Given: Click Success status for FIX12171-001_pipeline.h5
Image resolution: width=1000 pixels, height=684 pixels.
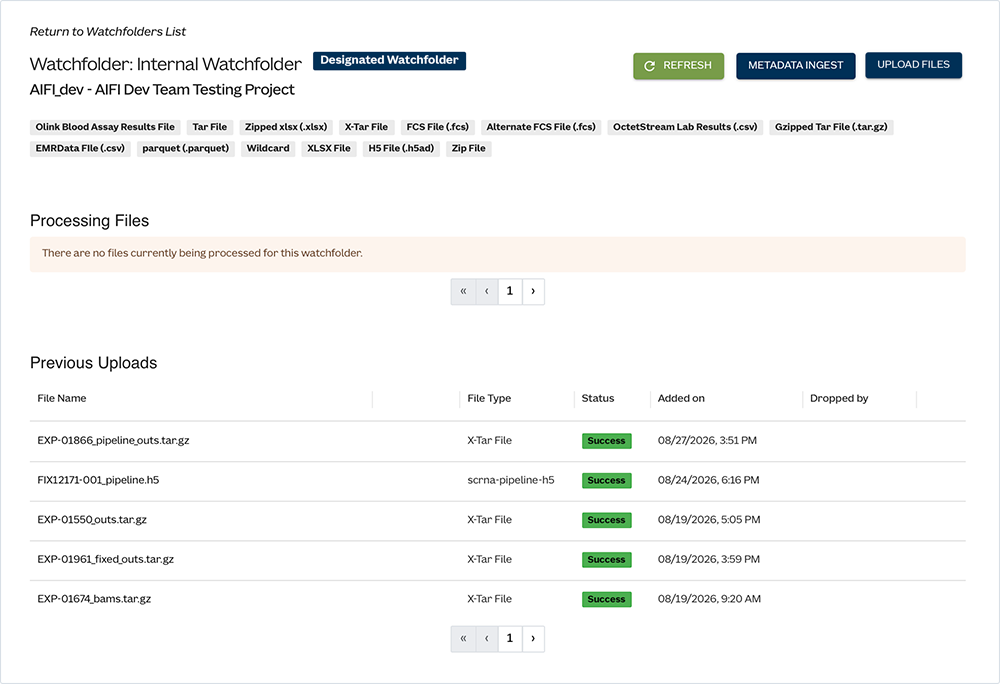Looking at the screenshot, I should pos(607,481).
